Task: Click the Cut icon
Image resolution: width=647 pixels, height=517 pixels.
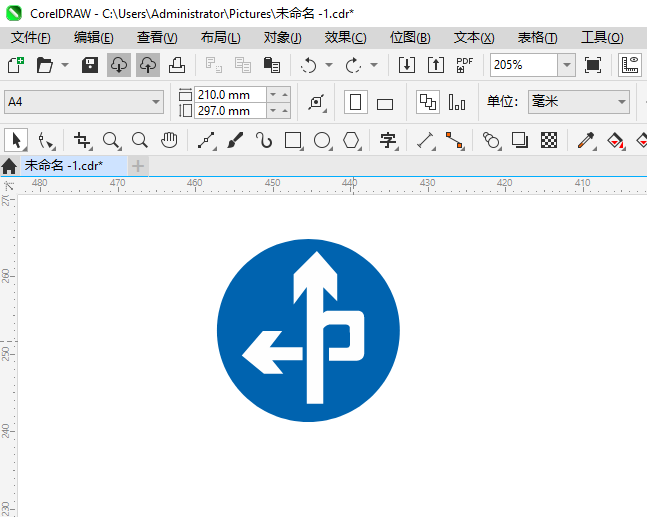Action: tap(214, 65)
